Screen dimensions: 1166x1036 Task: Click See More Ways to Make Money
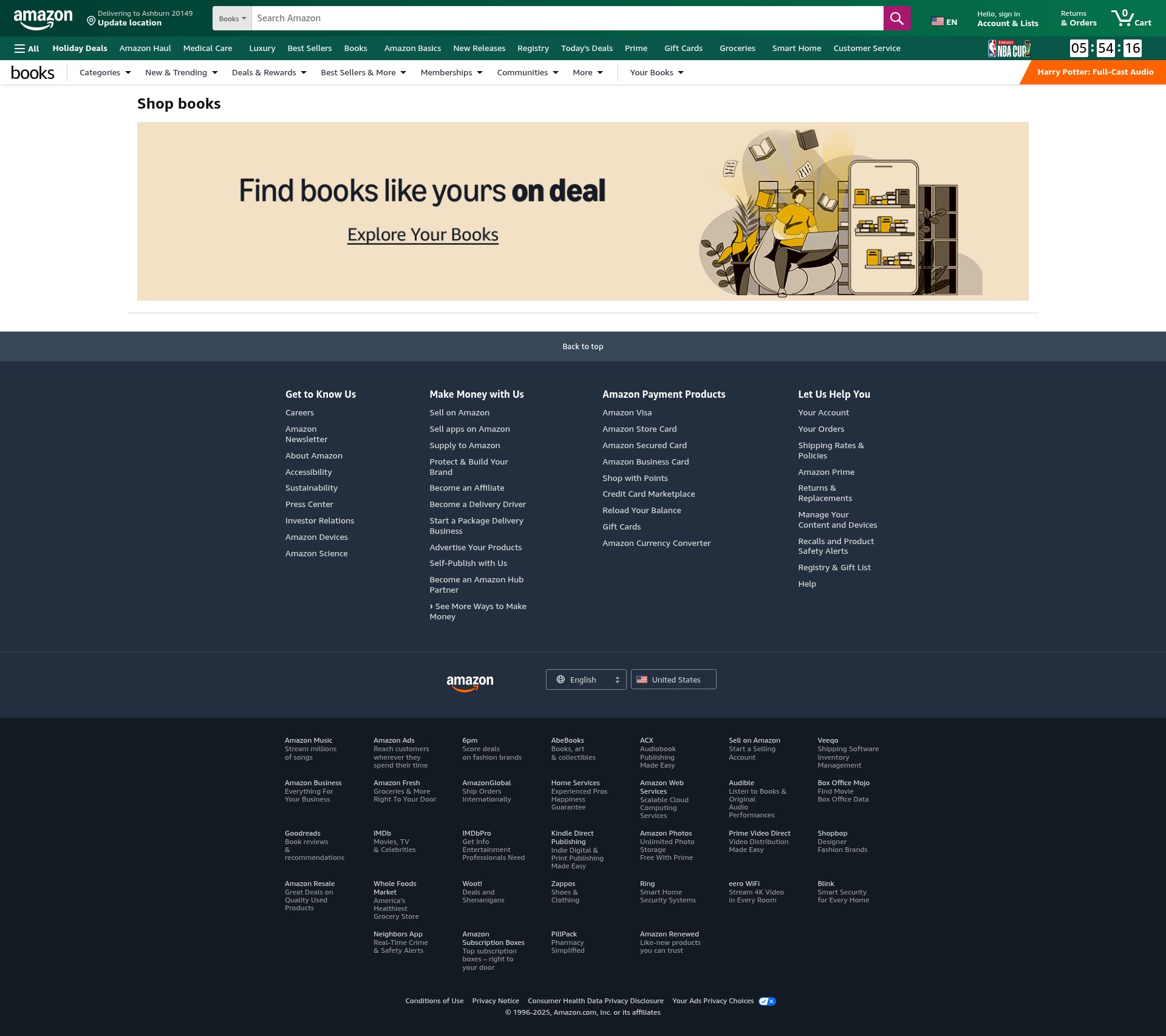pyautogui.click(x=478, y=612)
